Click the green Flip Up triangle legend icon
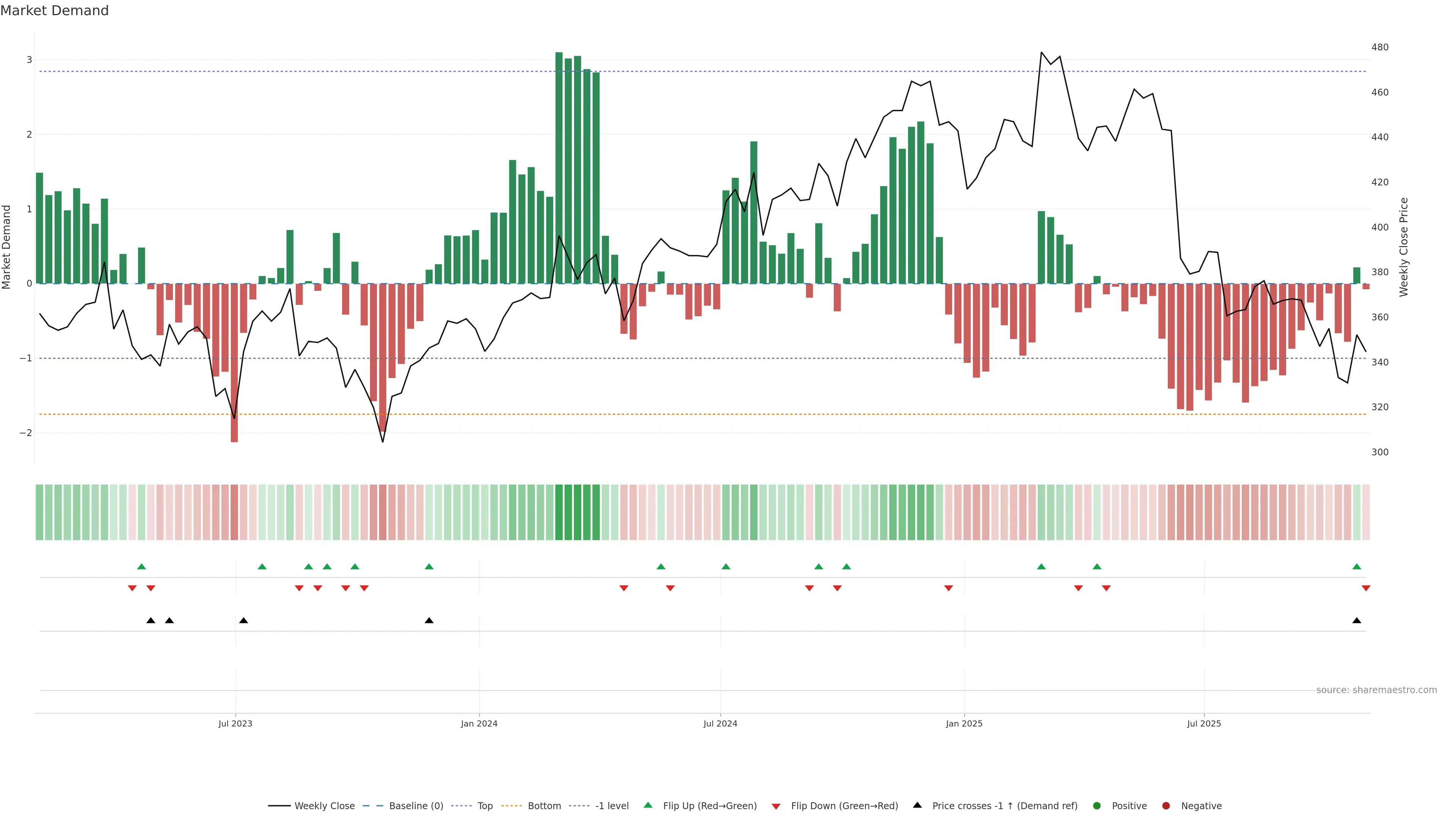 point(648,805)
